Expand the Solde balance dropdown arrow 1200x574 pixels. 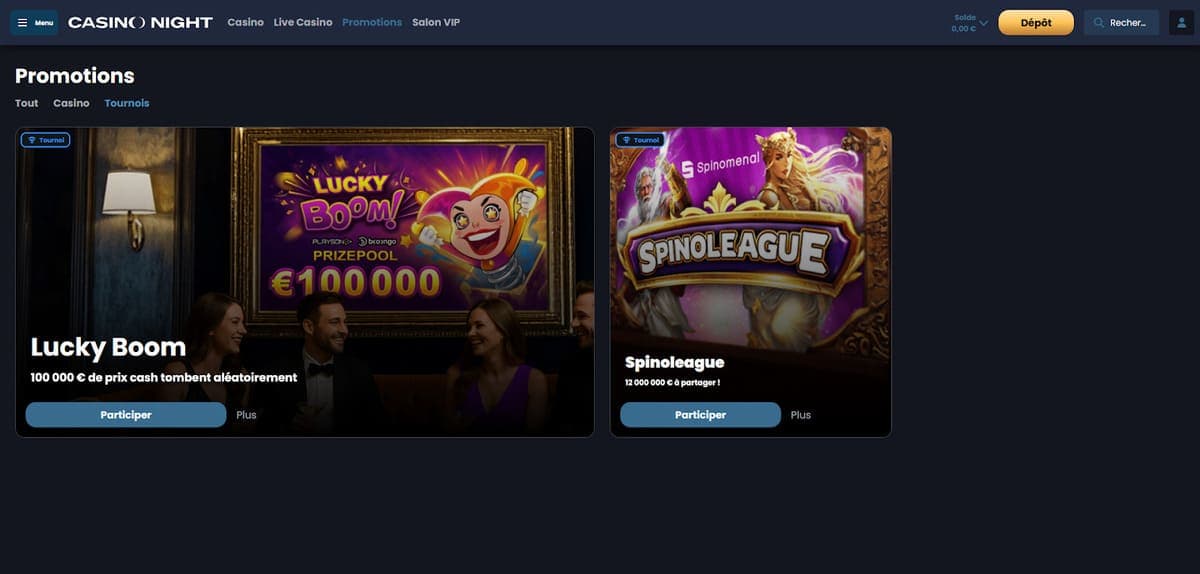coord(983,22)
